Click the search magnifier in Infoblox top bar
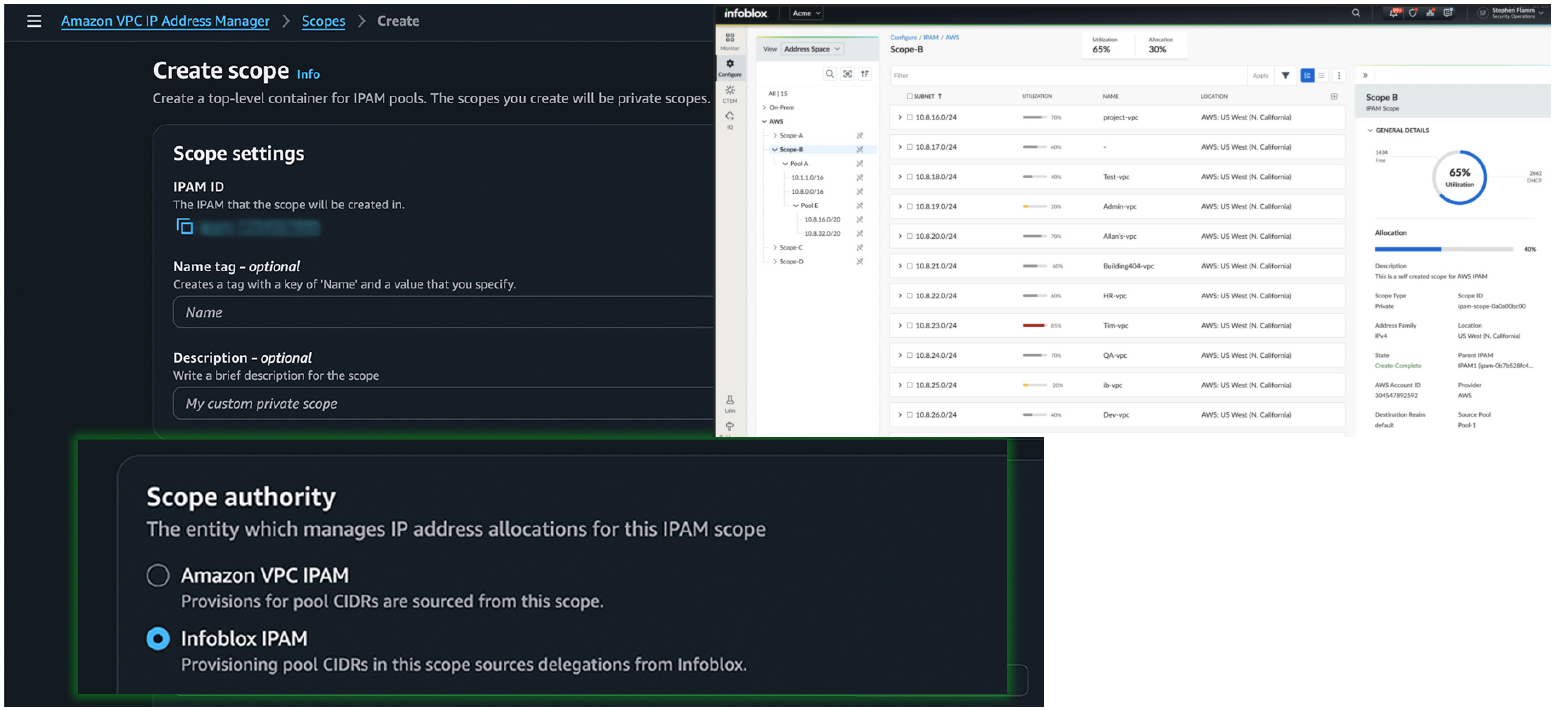Screen dimensions: 1557x710 click(x=1355, y=13)
